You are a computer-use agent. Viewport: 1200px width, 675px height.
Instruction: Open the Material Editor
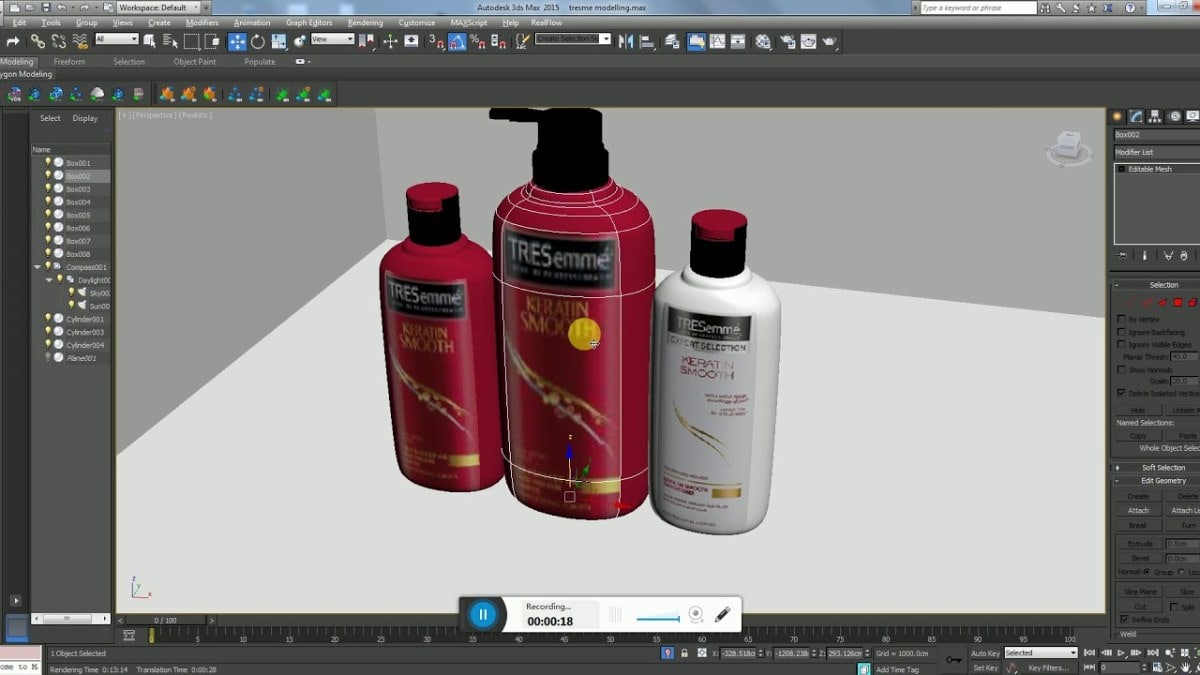pyautogui.click(x=763, y=42)
